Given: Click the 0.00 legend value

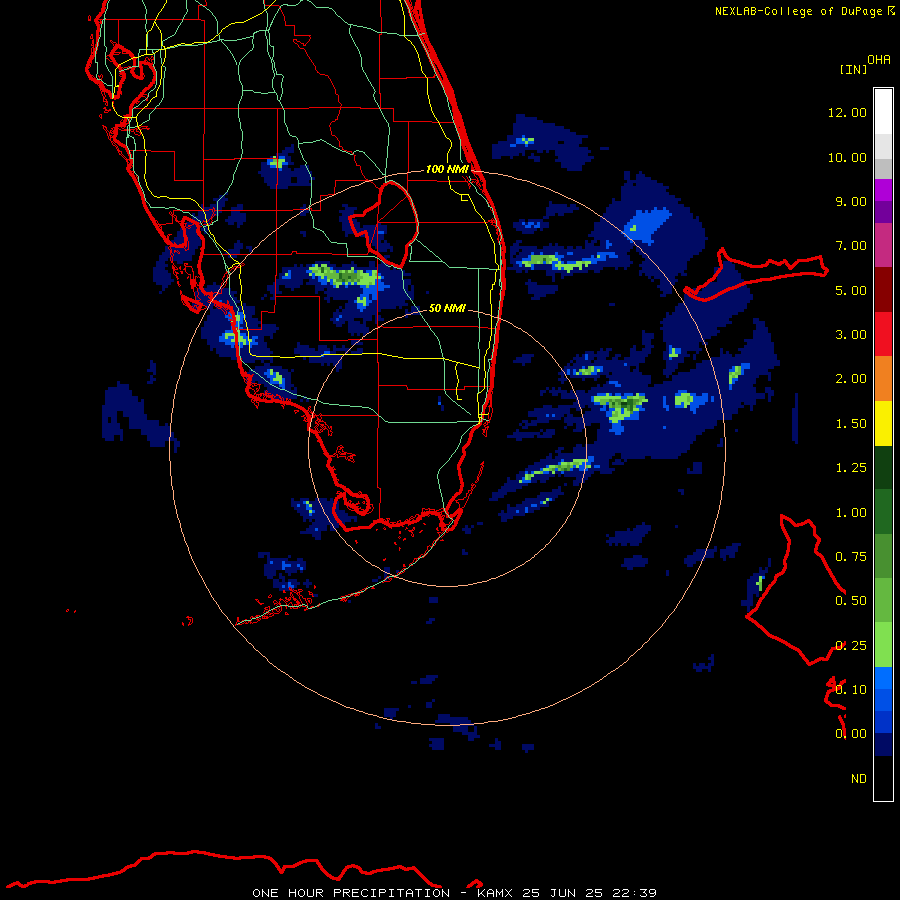Looking at the screenshot, I should (851, 734).
